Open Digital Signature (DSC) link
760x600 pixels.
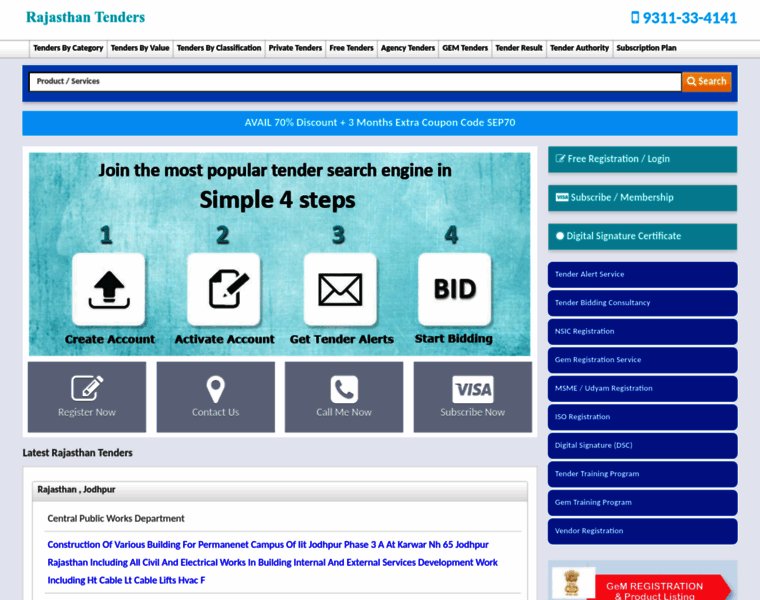(643, 445)
